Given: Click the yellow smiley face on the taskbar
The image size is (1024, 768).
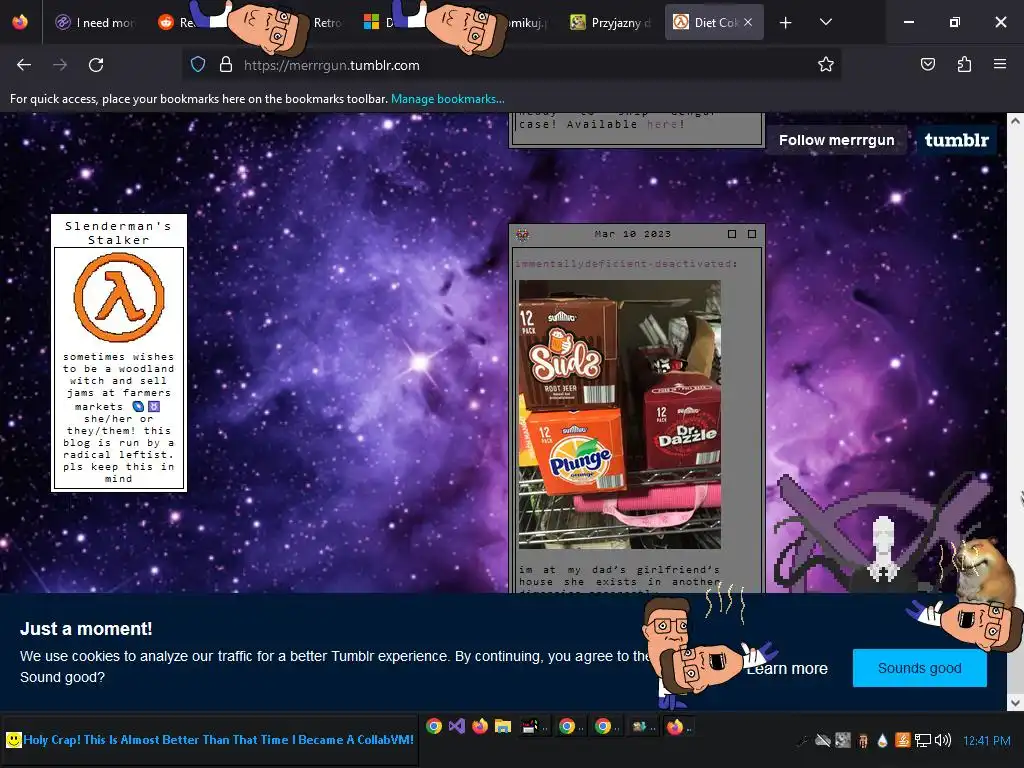Looking at the screenshot, I should (x=13, y=740).
